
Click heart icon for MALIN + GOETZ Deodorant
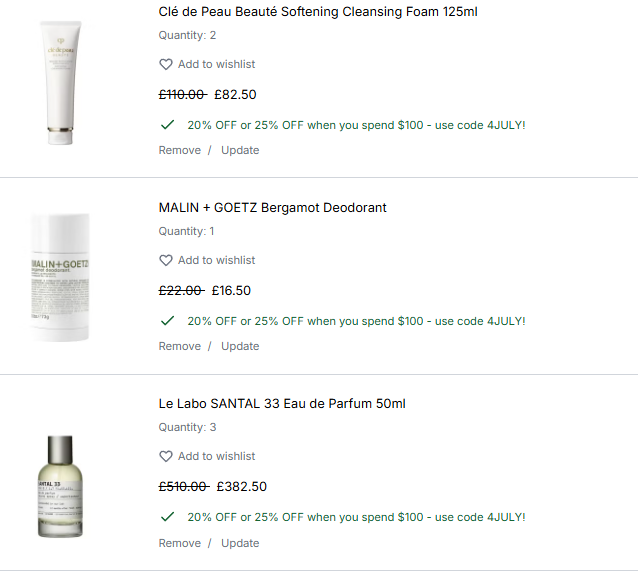(166, 260)
